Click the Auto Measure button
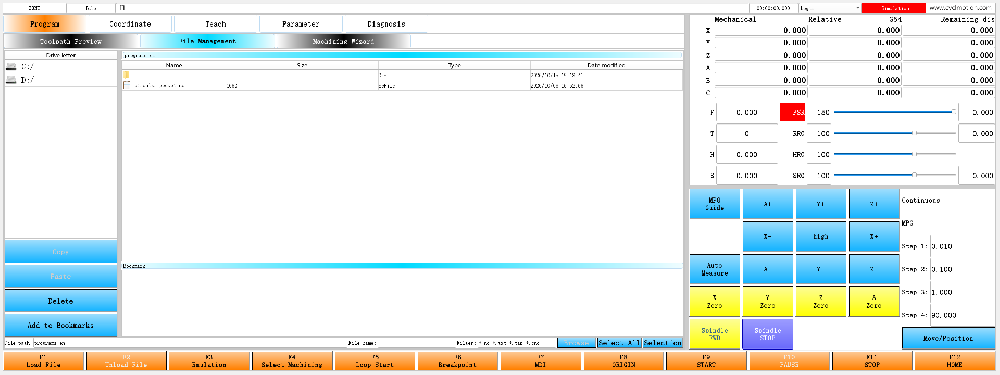Viewport: 1000px width, 375px height. 714,269
